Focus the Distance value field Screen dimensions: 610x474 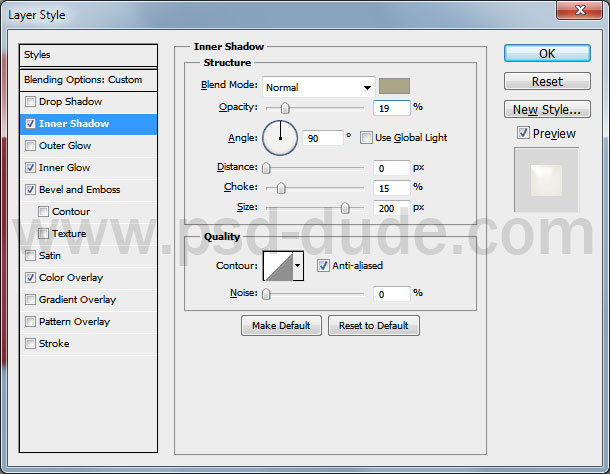click(392, 168)
